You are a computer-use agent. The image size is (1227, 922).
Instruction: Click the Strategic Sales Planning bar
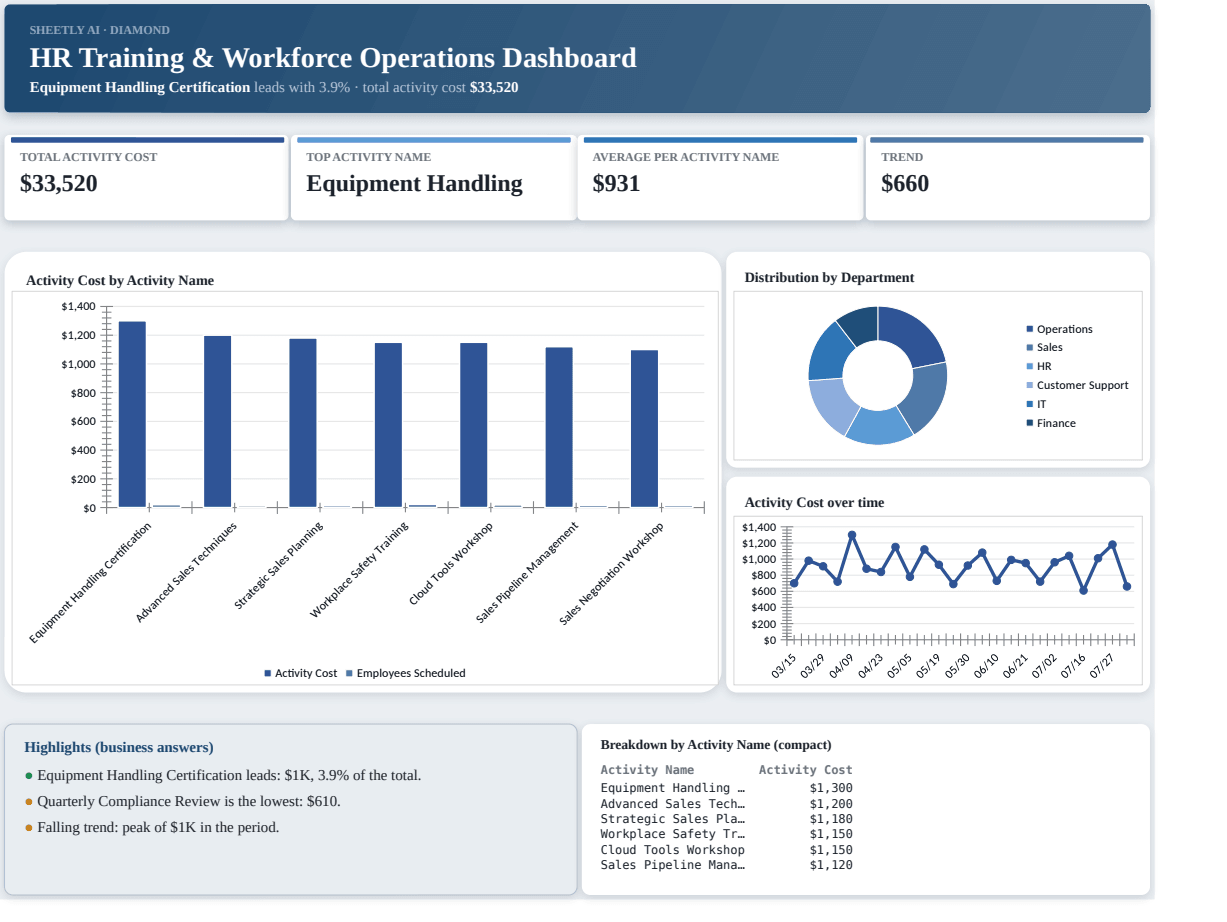303,423
